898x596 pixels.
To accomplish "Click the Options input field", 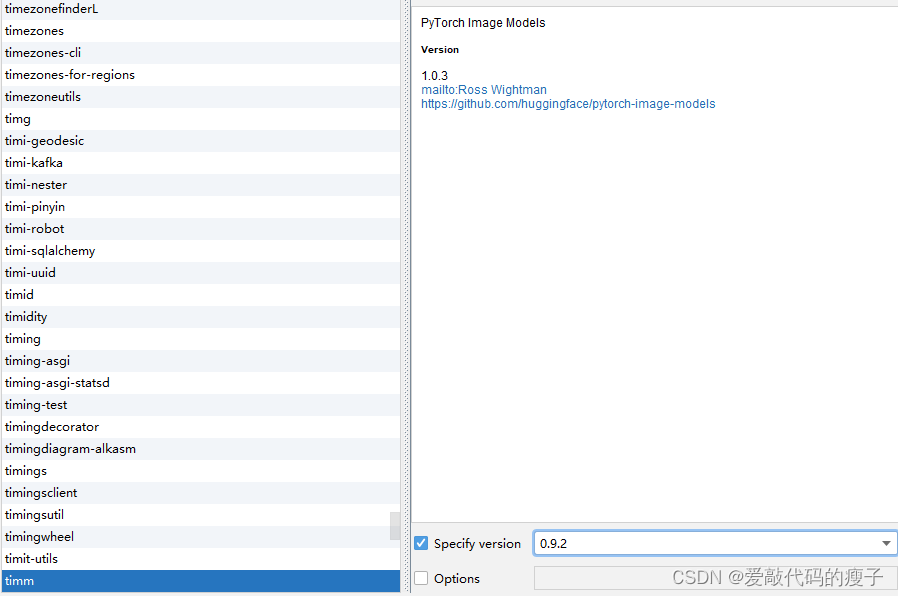I will tap(716, 578).
